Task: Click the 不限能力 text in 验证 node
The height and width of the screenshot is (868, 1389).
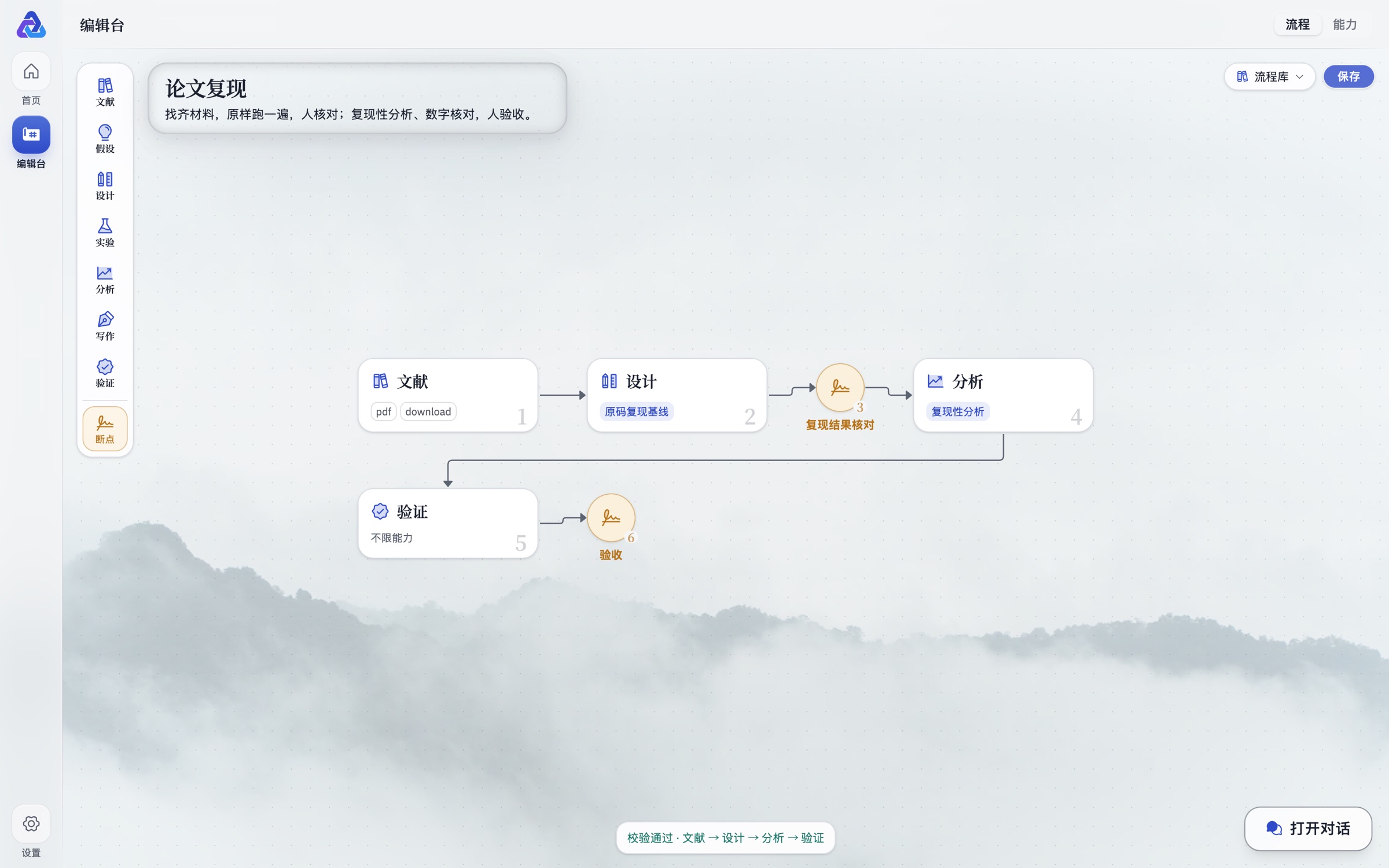Action: pyautogui.click(x=392, y=538)
